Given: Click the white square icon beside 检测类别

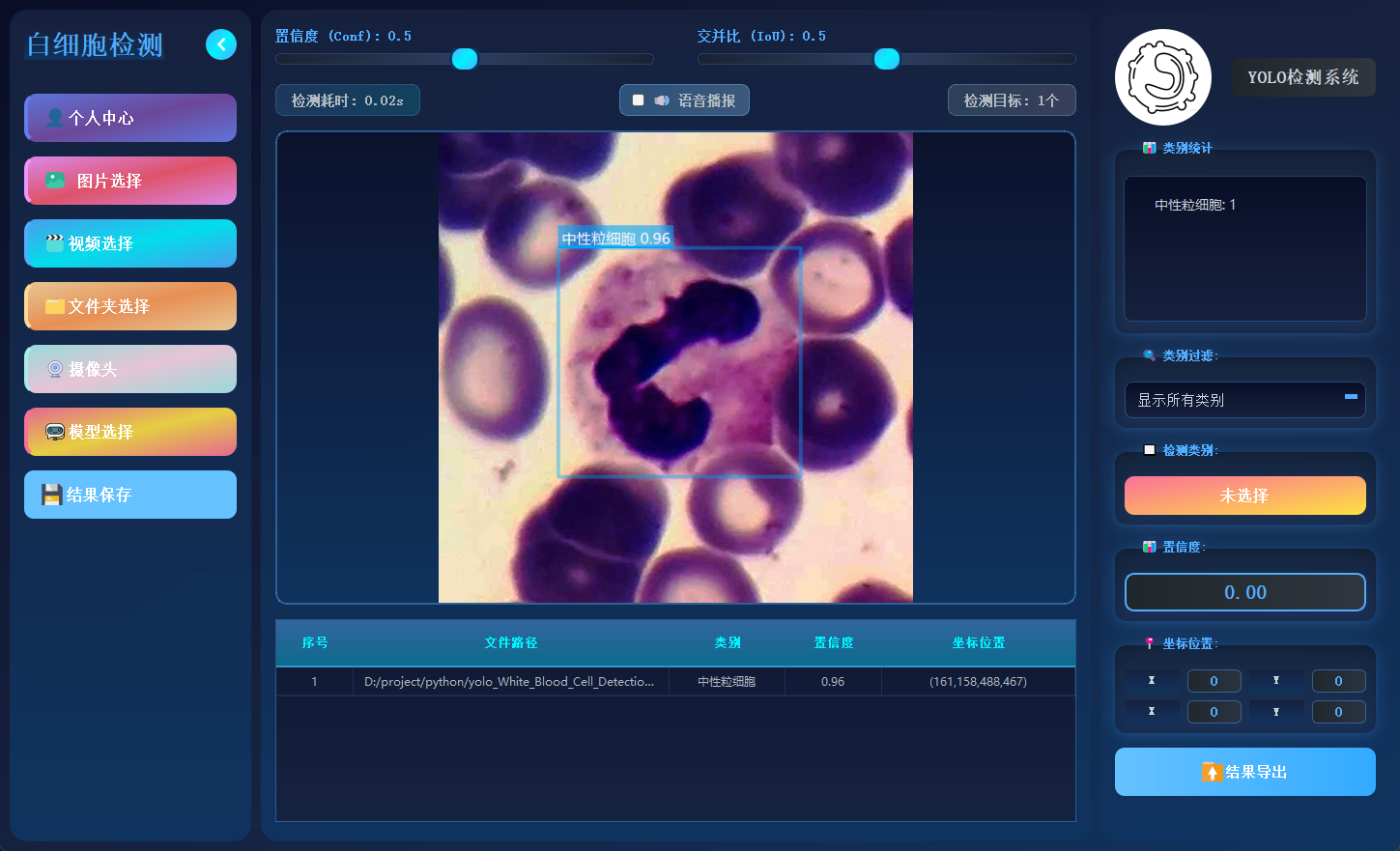Looking at the screenshot, I should (x=1149, y=450).
